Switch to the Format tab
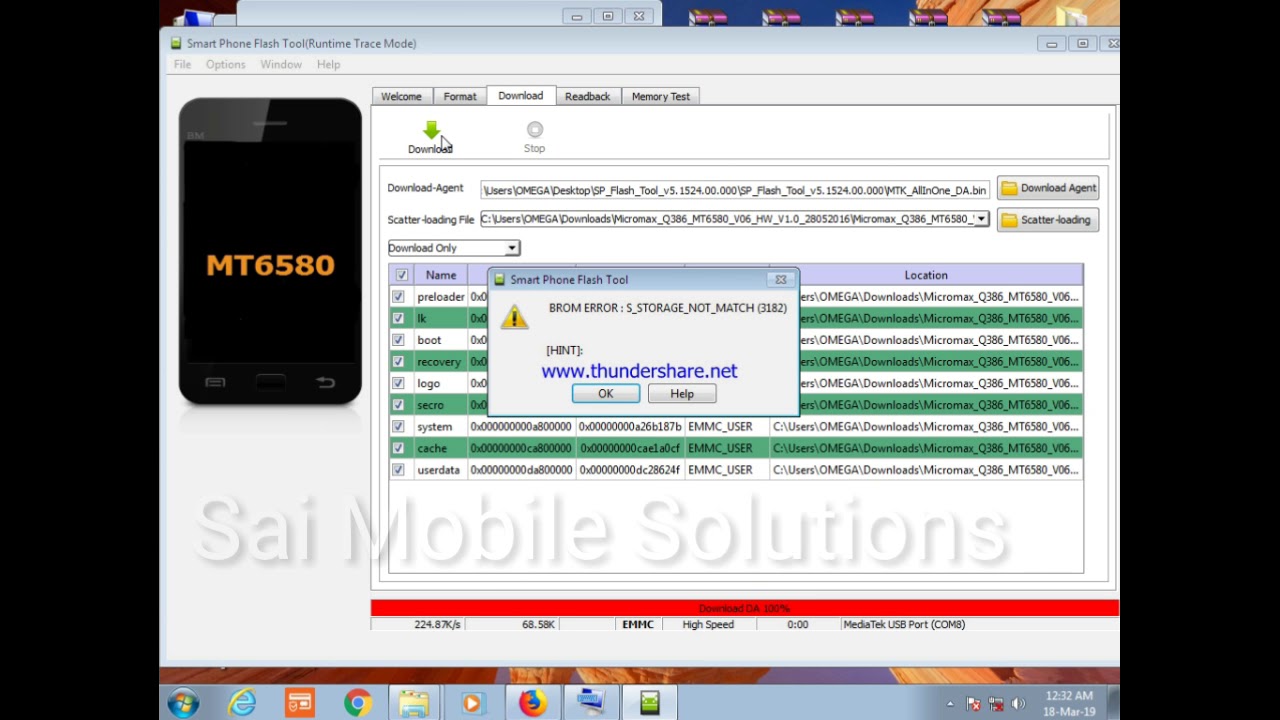1280x720 pixels. point(460,96)
